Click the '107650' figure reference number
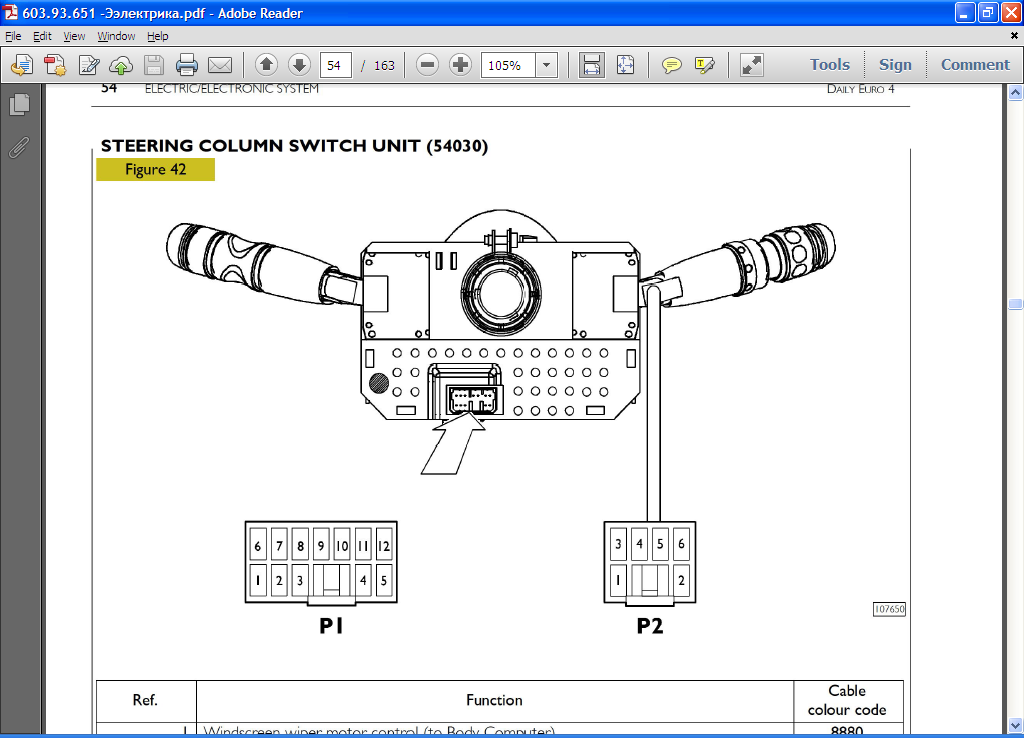This screenshot has width=1024, height=738. [x=889, y=609]
